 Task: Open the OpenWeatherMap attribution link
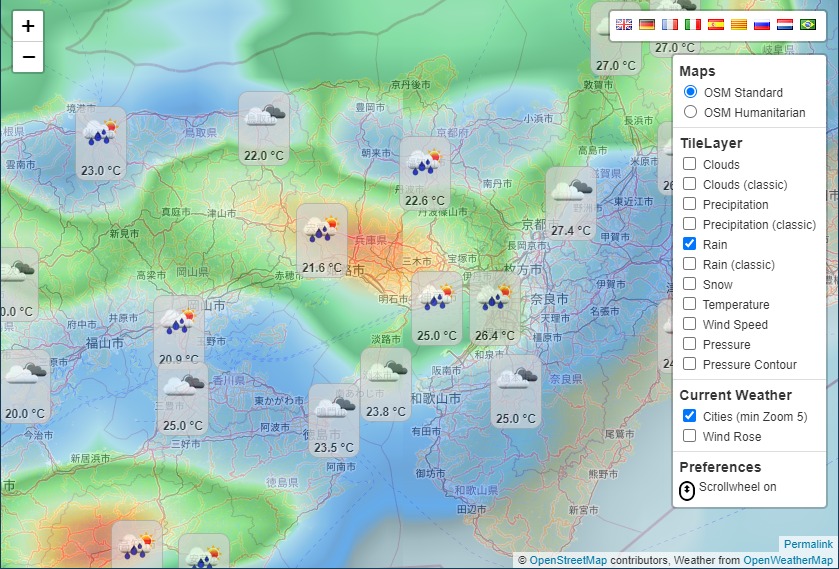tap(788, 560)
